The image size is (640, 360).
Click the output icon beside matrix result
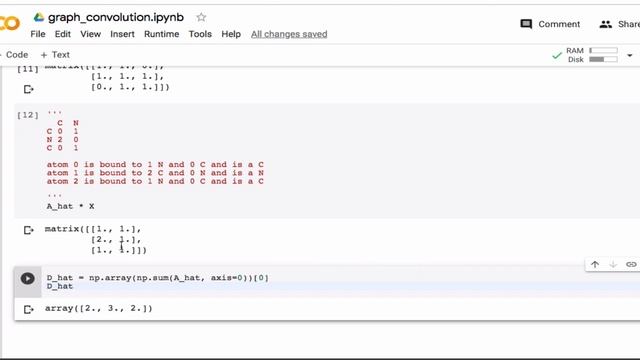(28, 230)
